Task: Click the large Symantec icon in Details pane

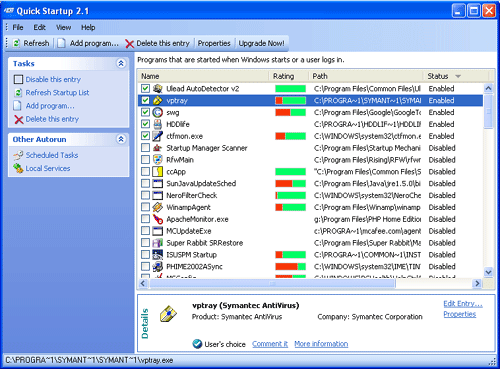Action: [168, 314]
